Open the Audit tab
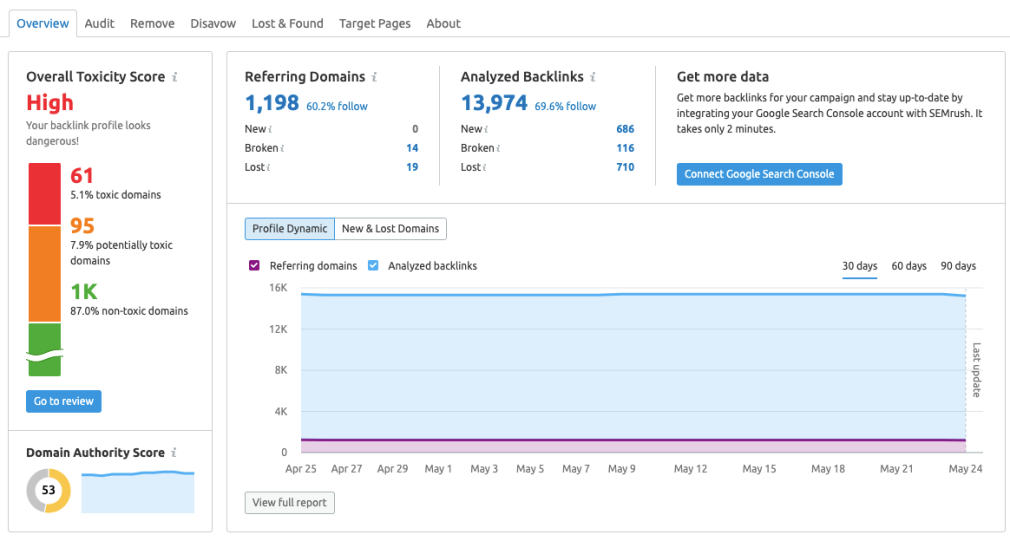The width and height of the screenshot is (1010, 541). click(99, 23)
